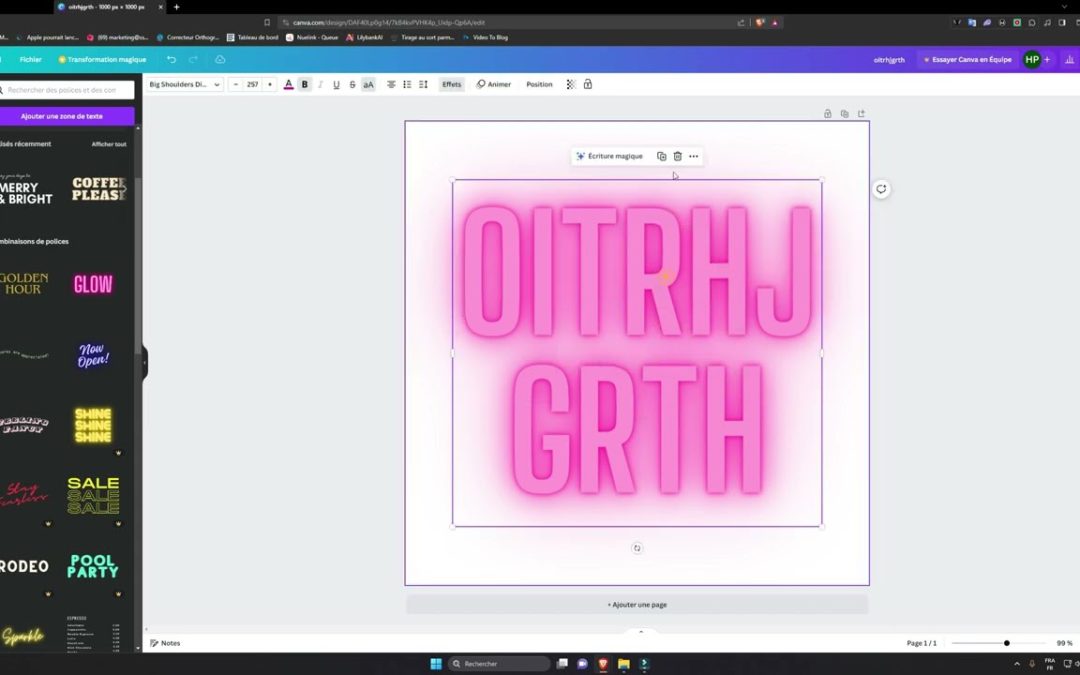Open the Fichier menu

coord(30,60)
